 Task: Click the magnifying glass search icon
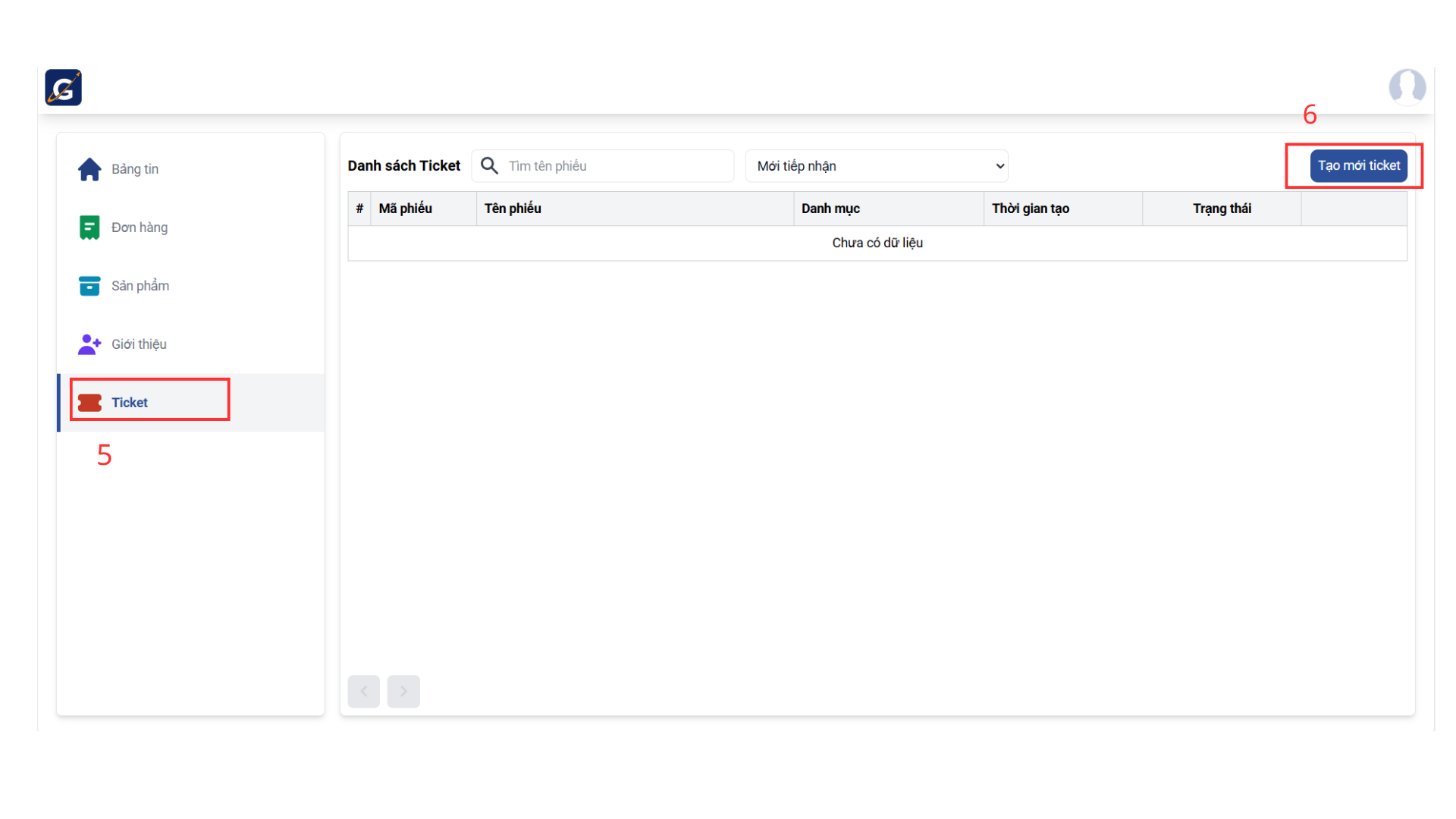(490, 166)
